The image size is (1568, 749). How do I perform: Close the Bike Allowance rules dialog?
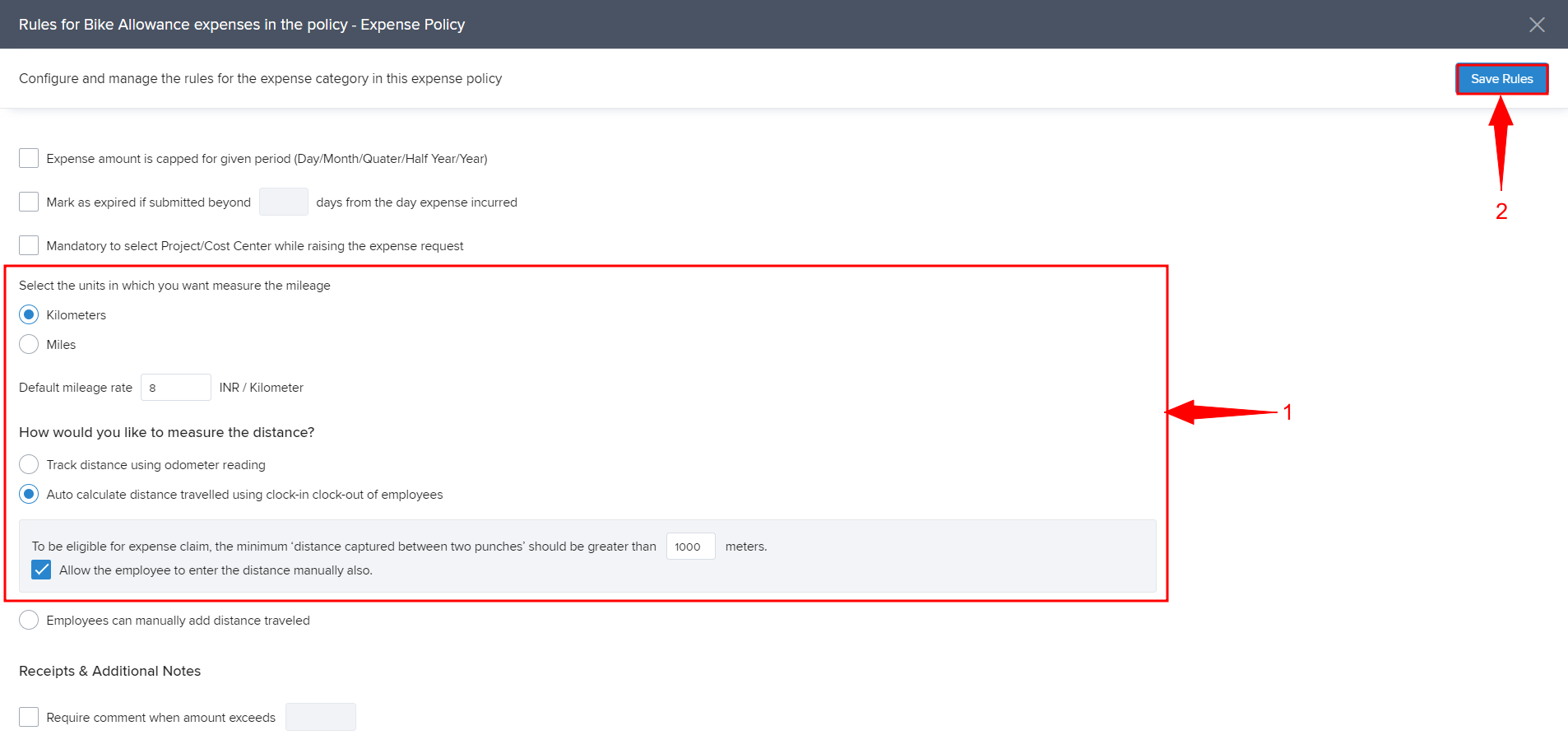1536,25
